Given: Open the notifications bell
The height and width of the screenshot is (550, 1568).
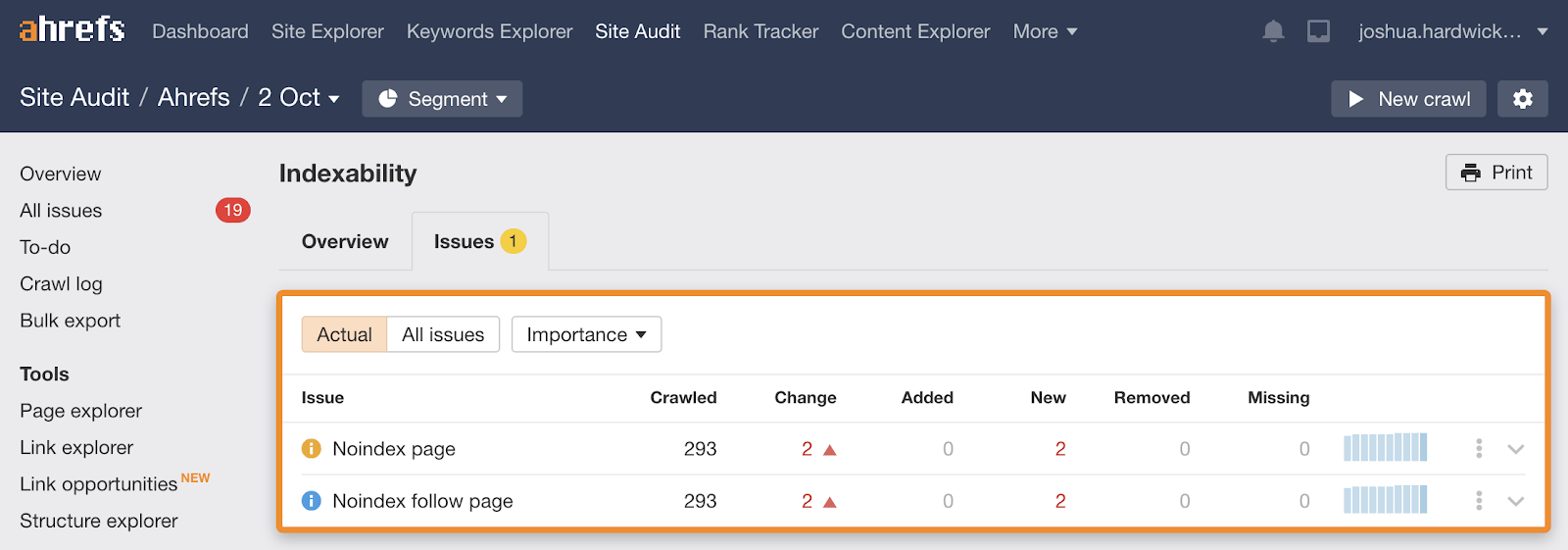Looking at the screenshot, I should [x=1273, y=31].
